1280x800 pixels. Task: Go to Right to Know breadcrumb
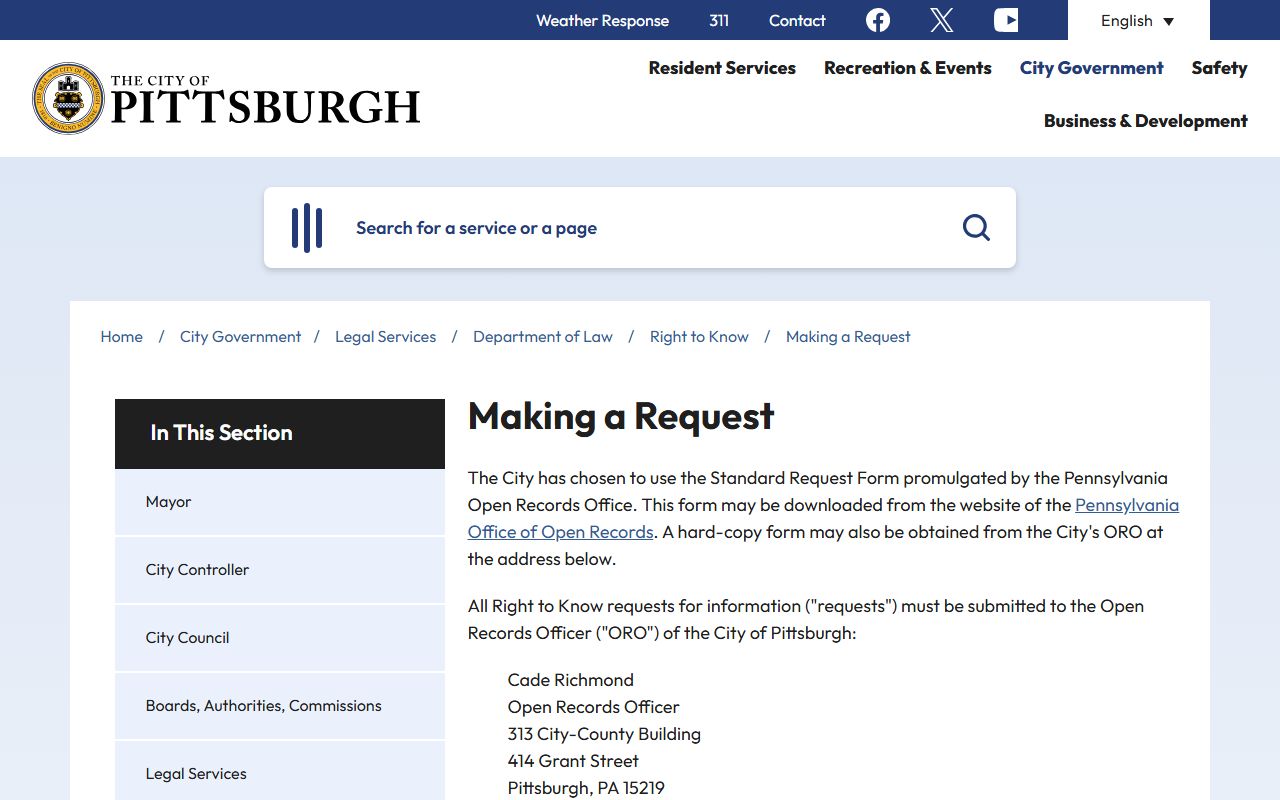pyautogui.click(x=699, y=337)
